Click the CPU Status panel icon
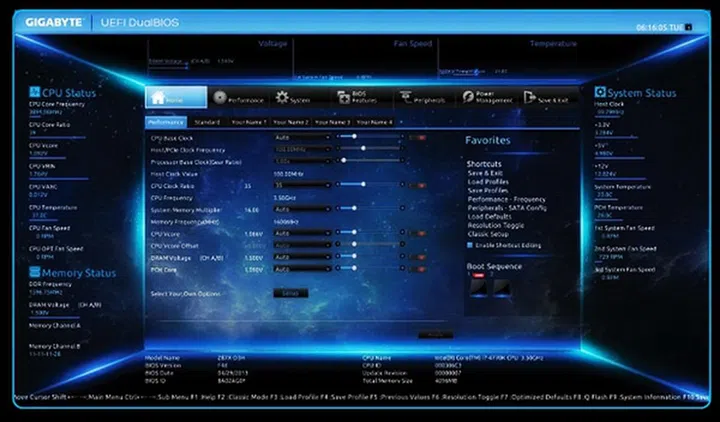Image resolution: width=720 pixels, height=422 pixels. pos(34,93)
